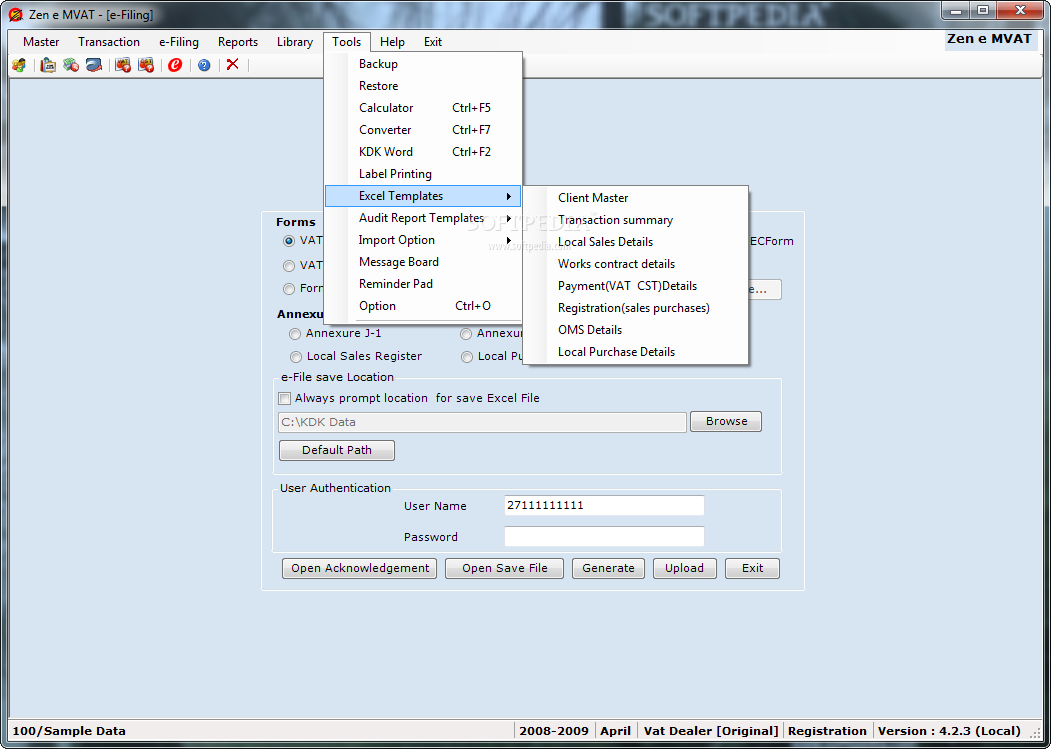Viewport: 1051px width, 749px height.
Task: Select Payment(VAT CST)Details template
Action: pyautogui.click(x=635, y=286)
